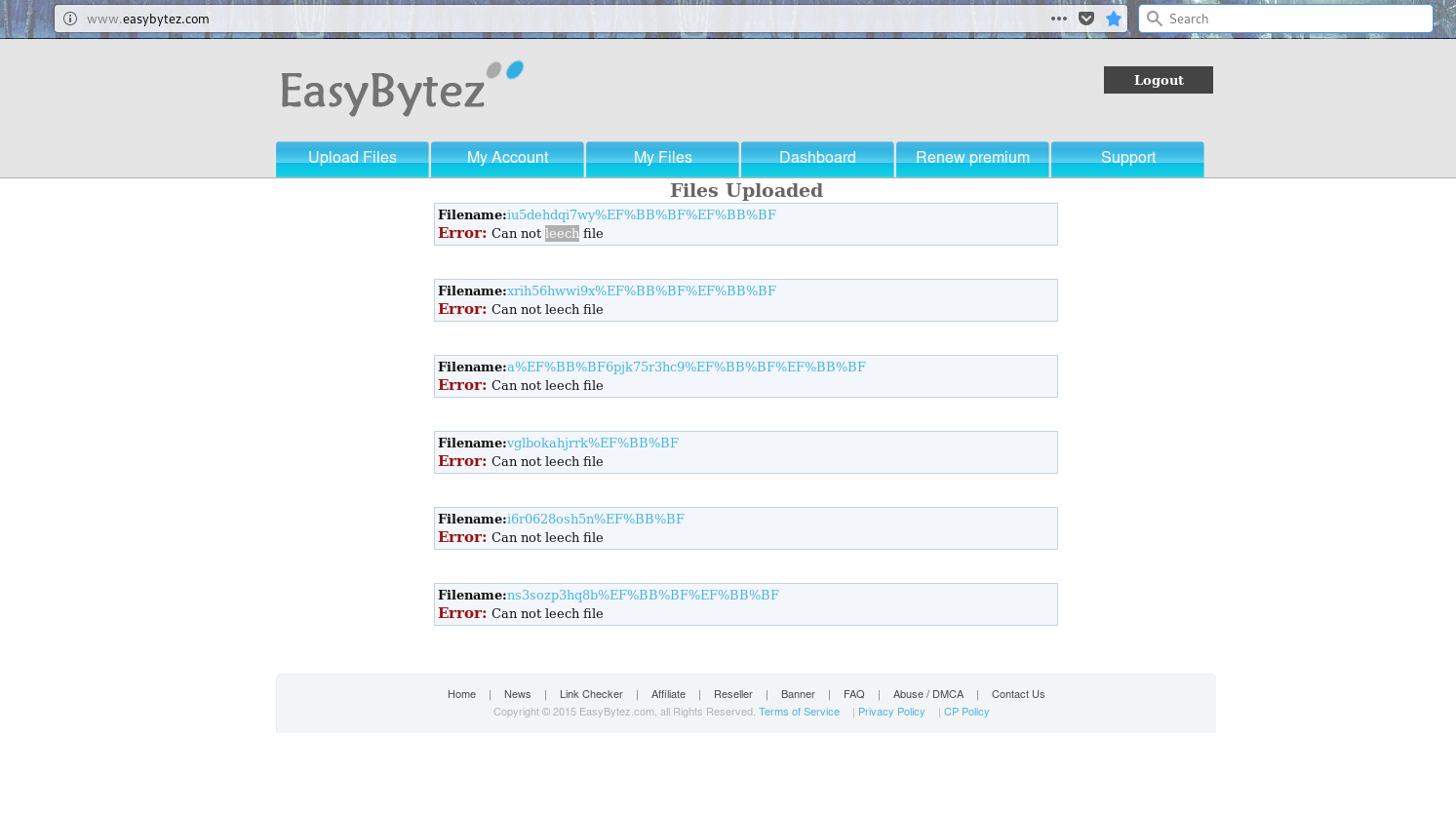Open the Link Checker footer link
Viewport: 1456px width, 813px height.
[591, 695]
